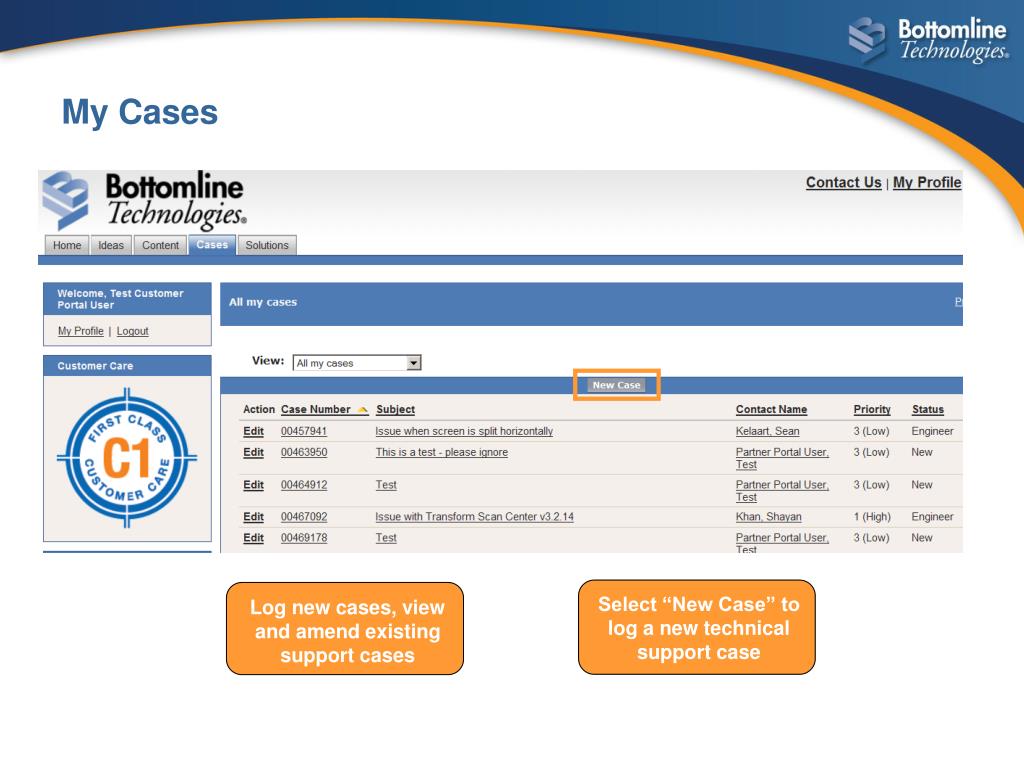Image resolution: width=1024 pixels, height=768 pixels.
Task: Open case number 00464912
Action: (x=304, y=485)
